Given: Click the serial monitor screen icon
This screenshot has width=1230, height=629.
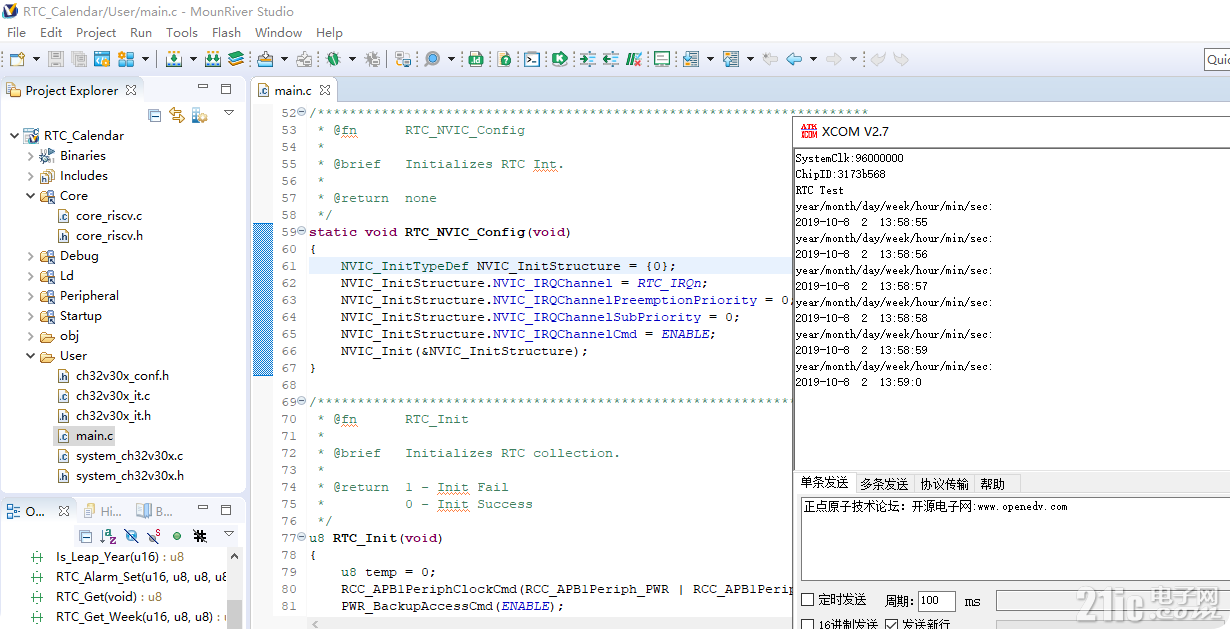Looking at the screenshot, I should 662,59.
